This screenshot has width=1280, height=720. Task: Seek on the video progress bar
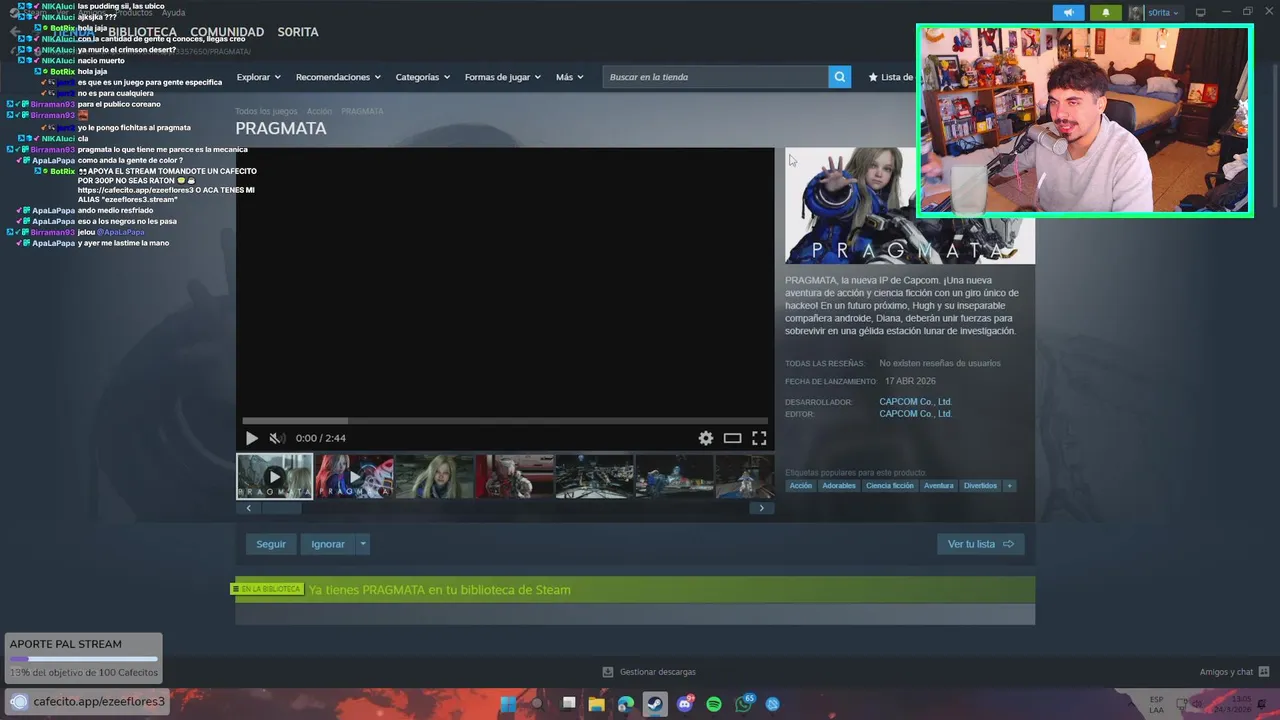coord(505,421)
